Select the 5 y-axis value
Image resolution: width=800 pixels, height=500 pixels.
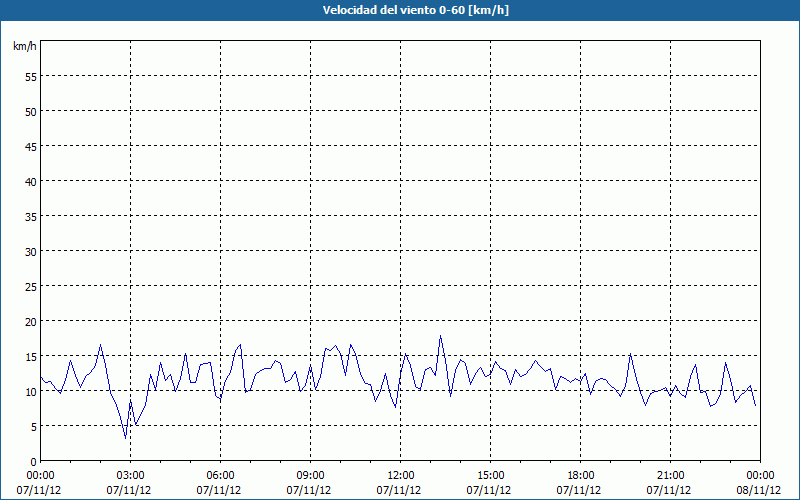tap(34, 427)
